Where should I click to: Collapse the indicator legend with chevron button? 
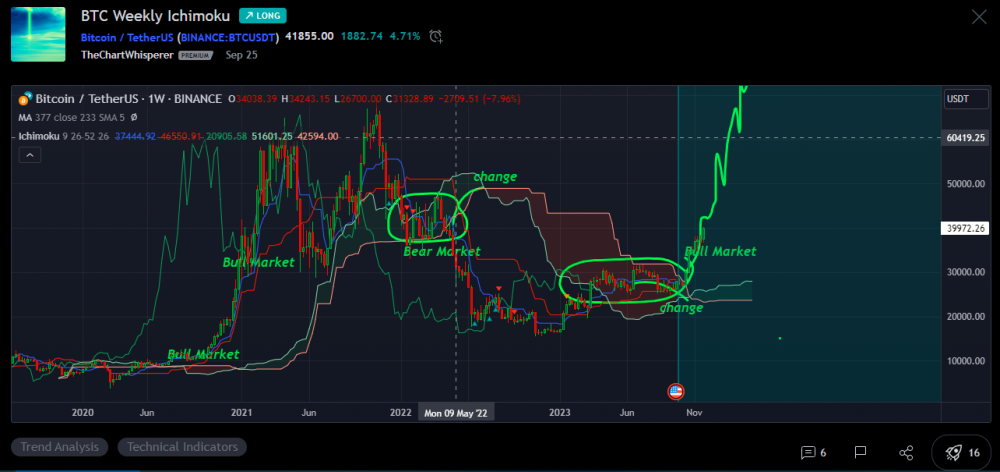29,154
